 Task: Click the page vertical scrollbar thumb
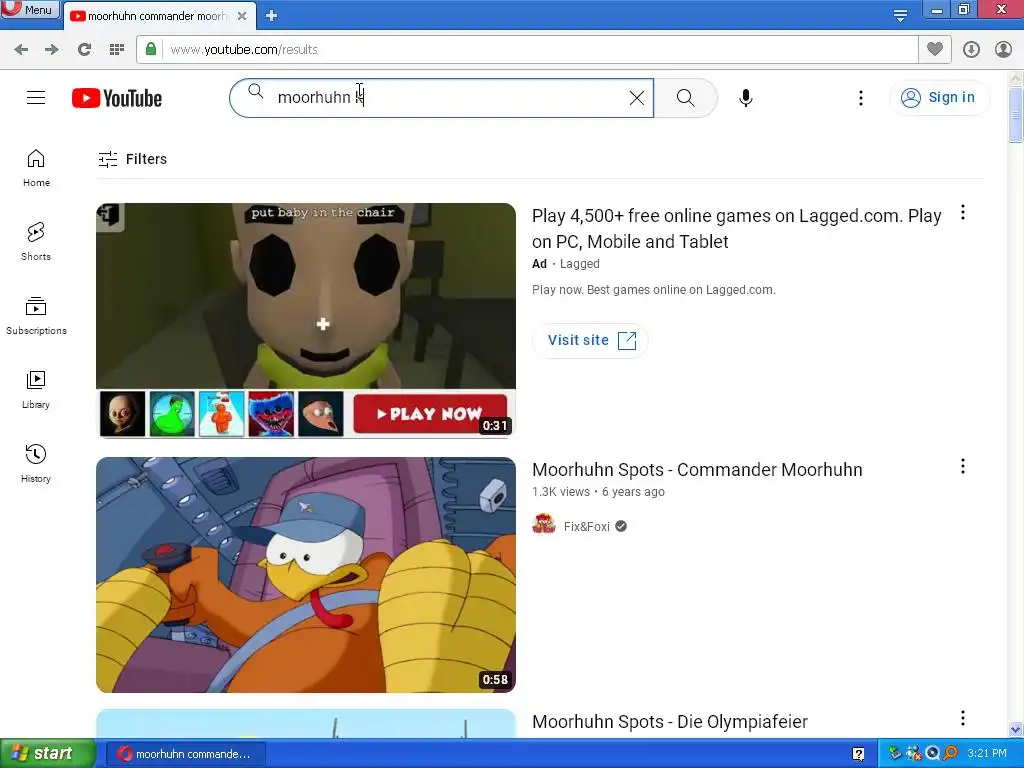point(1016,114)
